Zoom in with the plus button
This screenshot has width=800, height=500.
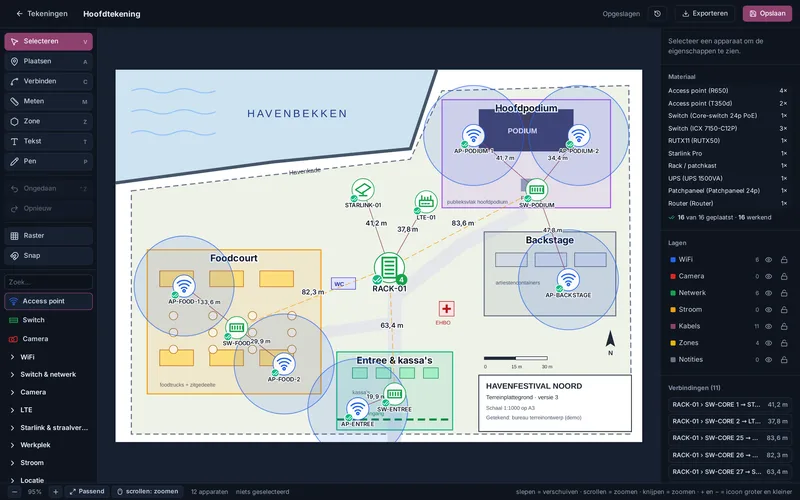(56, 492)
